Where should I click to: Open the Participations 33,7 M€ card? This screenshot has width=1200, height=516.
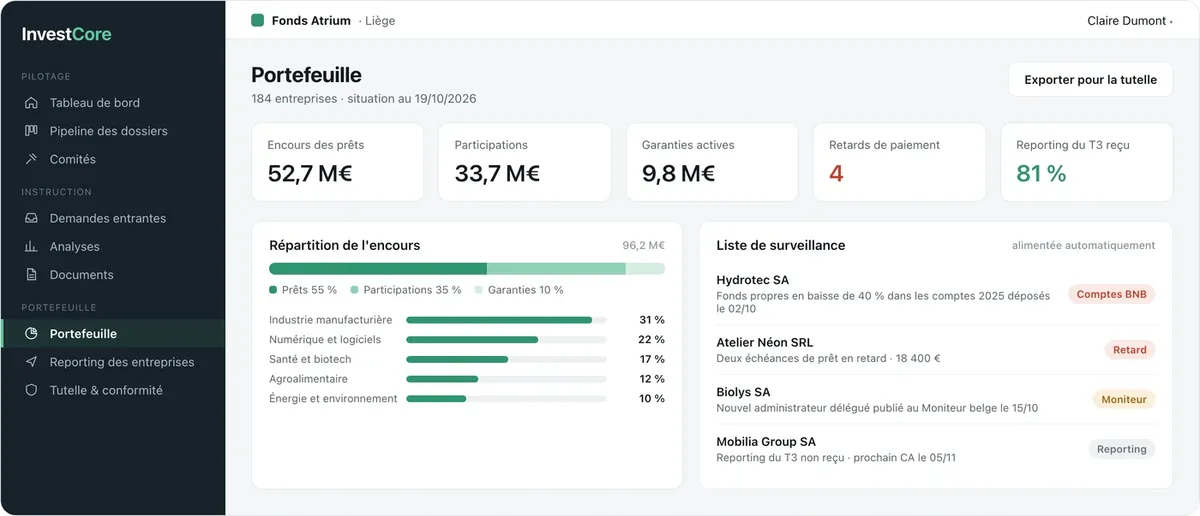[x=525, y=162]
